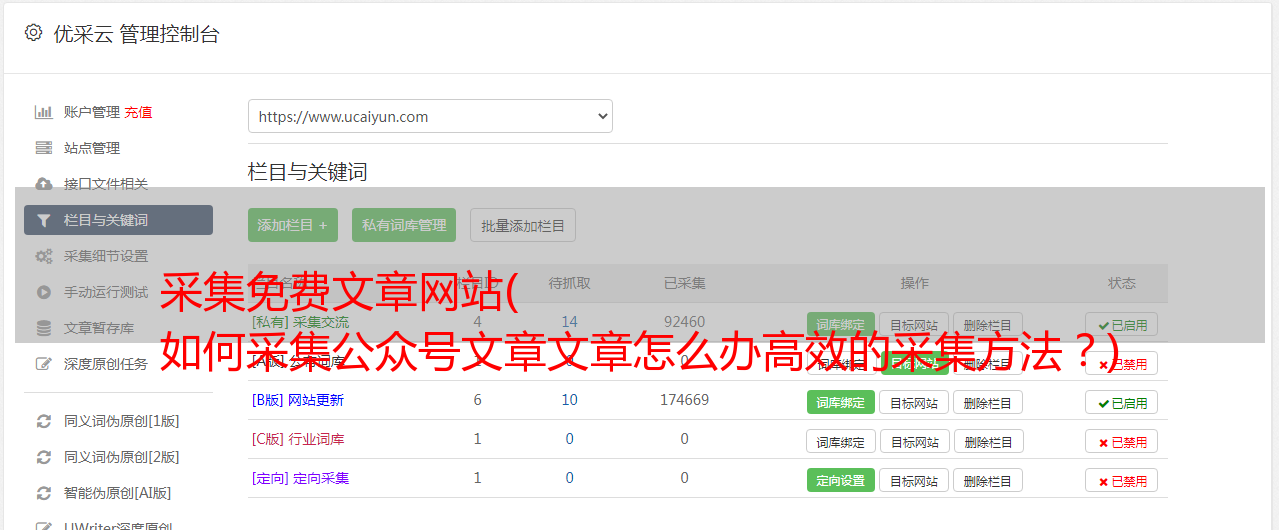Click the 已采集 value 92460
The width and height of the screenshot is (1279, 530).
tap(684, 322)
